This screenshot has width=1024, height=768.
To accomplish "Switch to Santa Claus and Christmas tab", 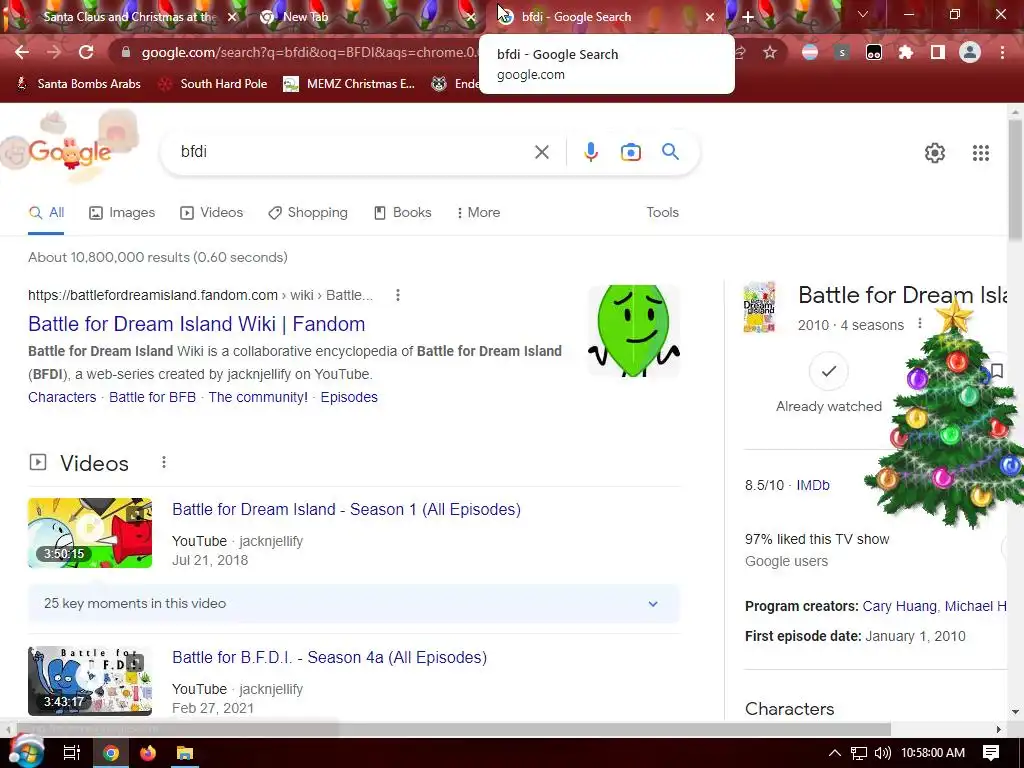I will (127, 17).
